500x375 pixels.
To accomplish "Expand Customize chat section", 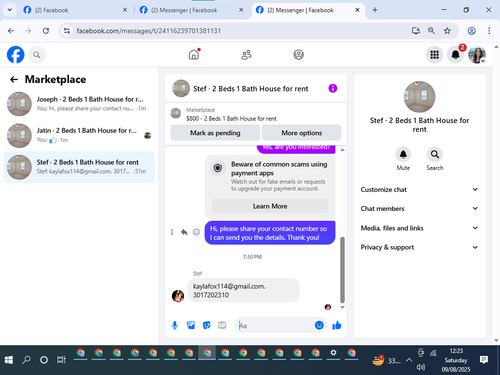I will pyautogui.click(x=419, y=189).
